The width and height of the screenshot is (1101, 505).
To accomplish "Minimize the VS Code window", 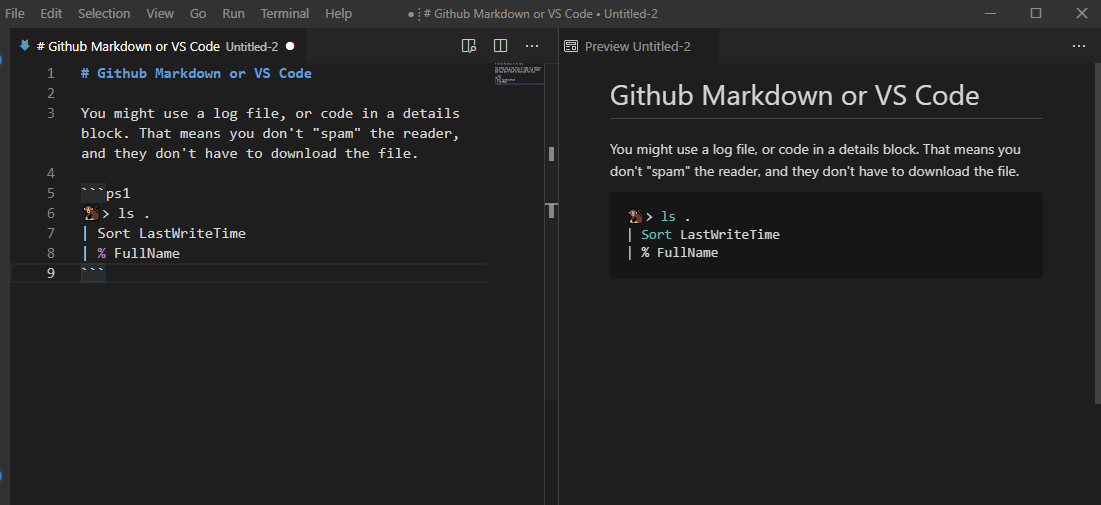I will coord(990,13).
